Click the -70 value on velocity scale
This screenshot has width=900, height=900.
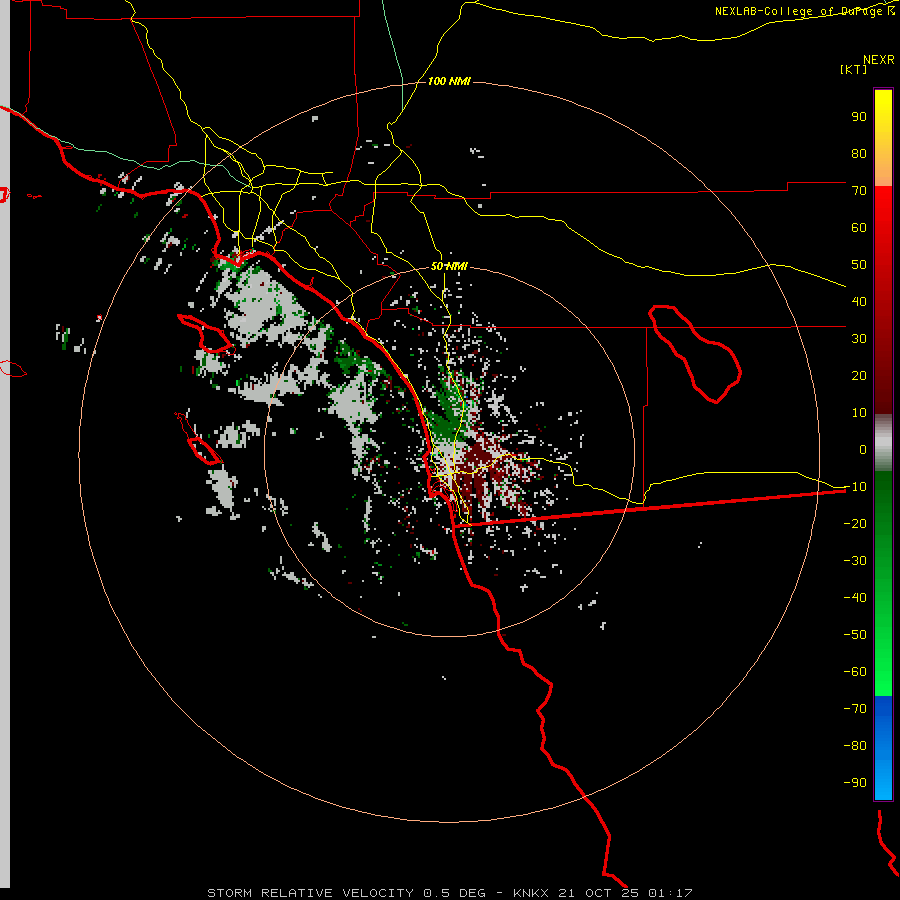click(855, 709)
